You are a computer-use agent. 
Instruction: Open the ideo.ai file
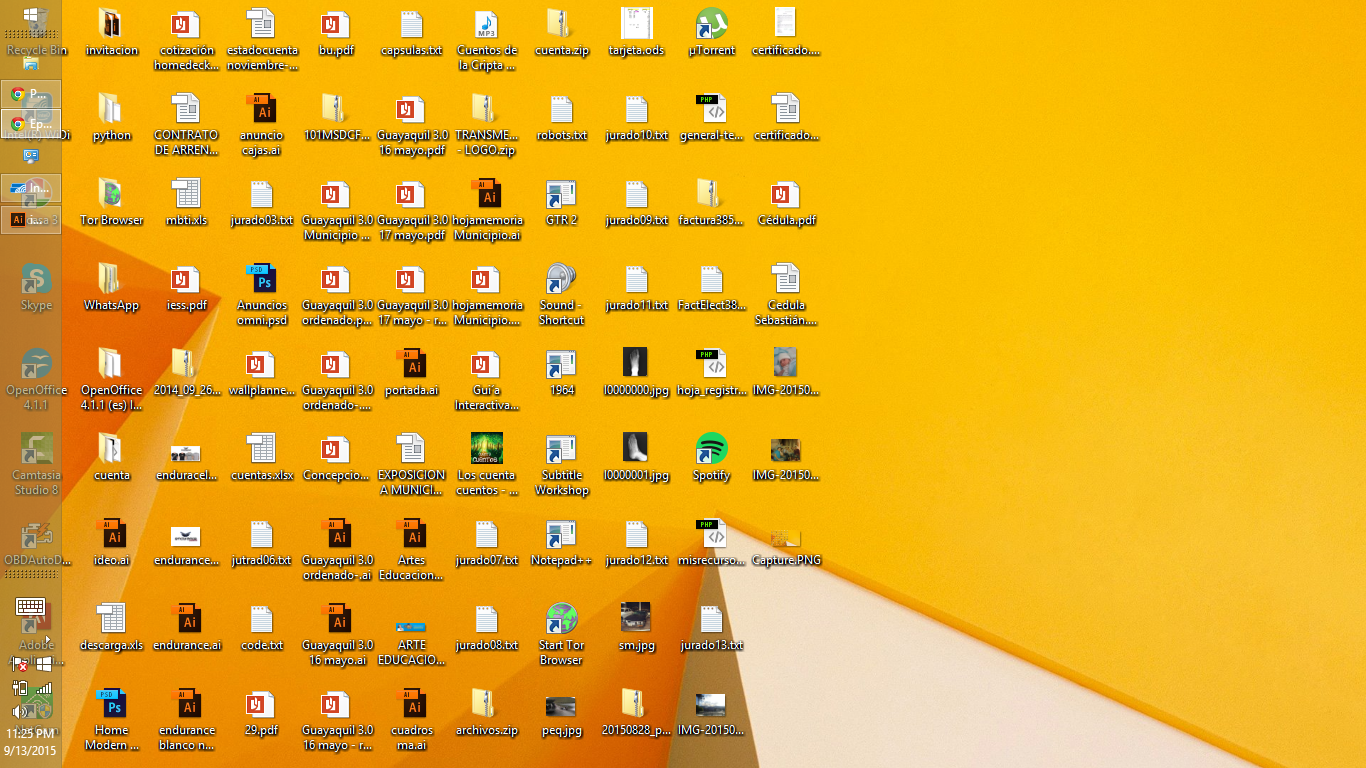pos(112,541)
